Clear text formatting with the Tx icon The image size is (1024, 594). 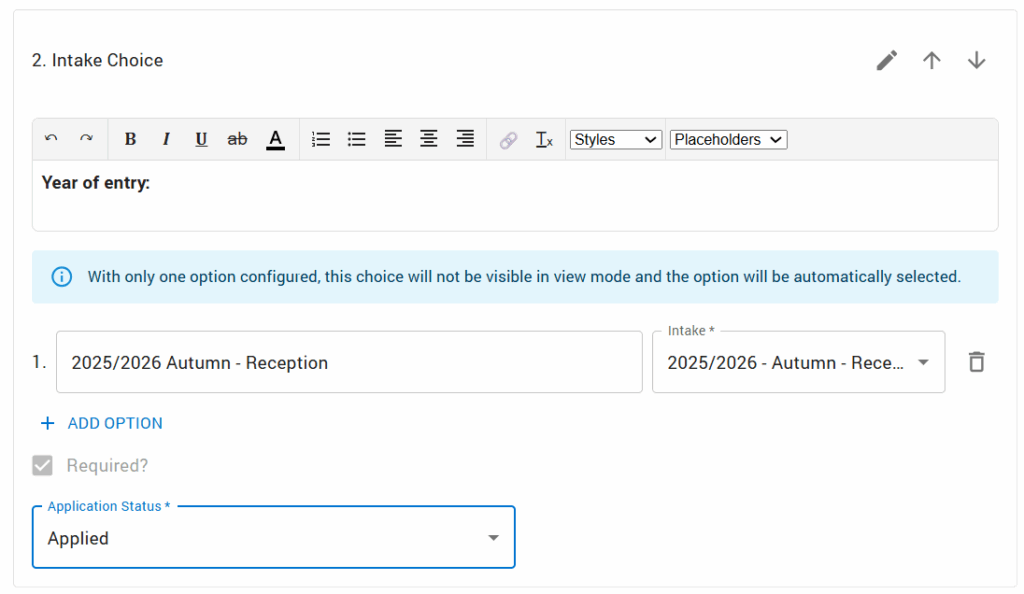pos(544,140)
